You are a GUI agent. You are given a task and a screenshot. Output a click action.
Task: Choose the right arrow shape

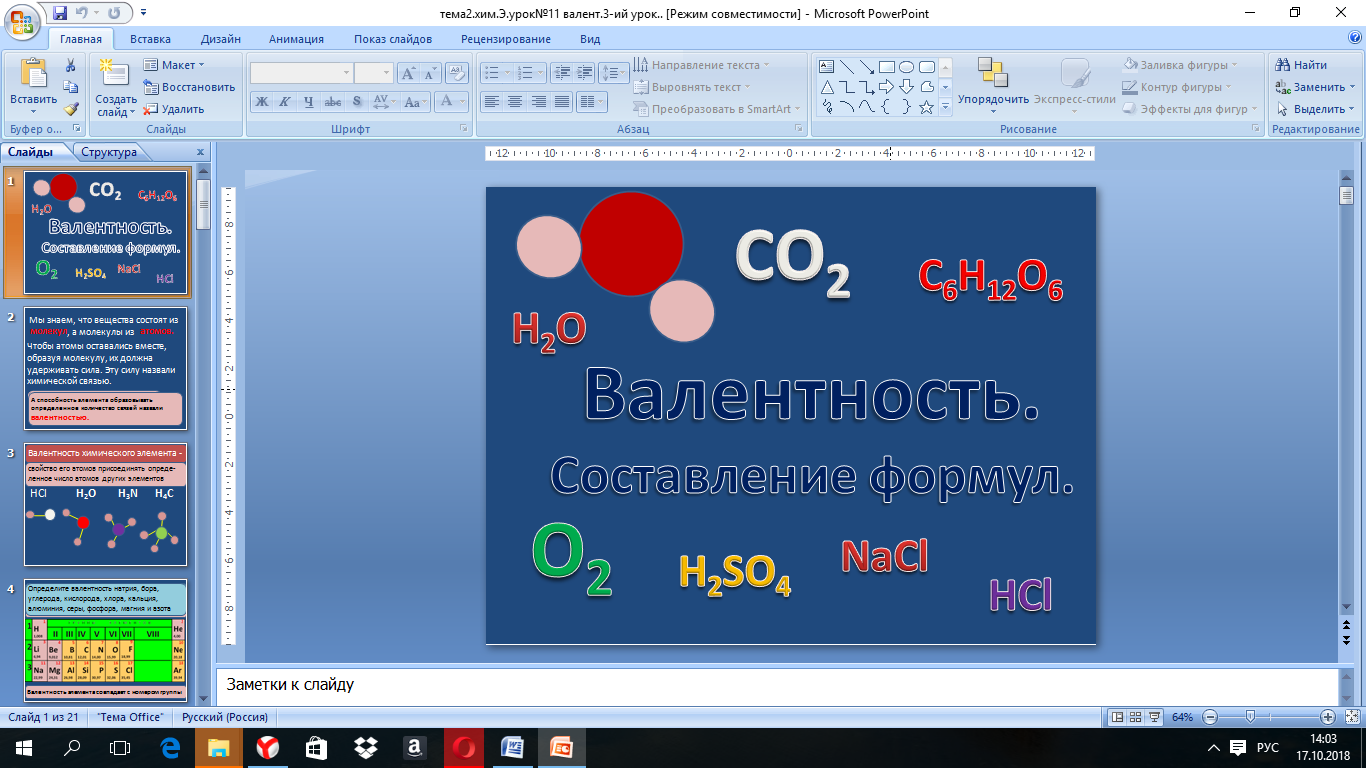point(887,87)
